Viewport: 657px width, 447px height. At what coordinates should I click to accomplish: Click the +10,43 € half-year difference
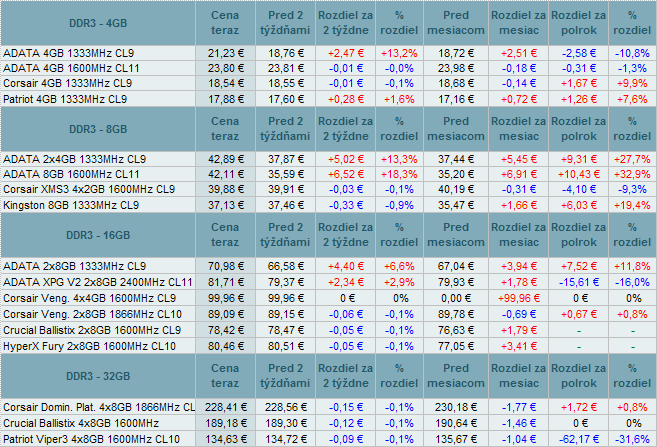coord(579,174)
